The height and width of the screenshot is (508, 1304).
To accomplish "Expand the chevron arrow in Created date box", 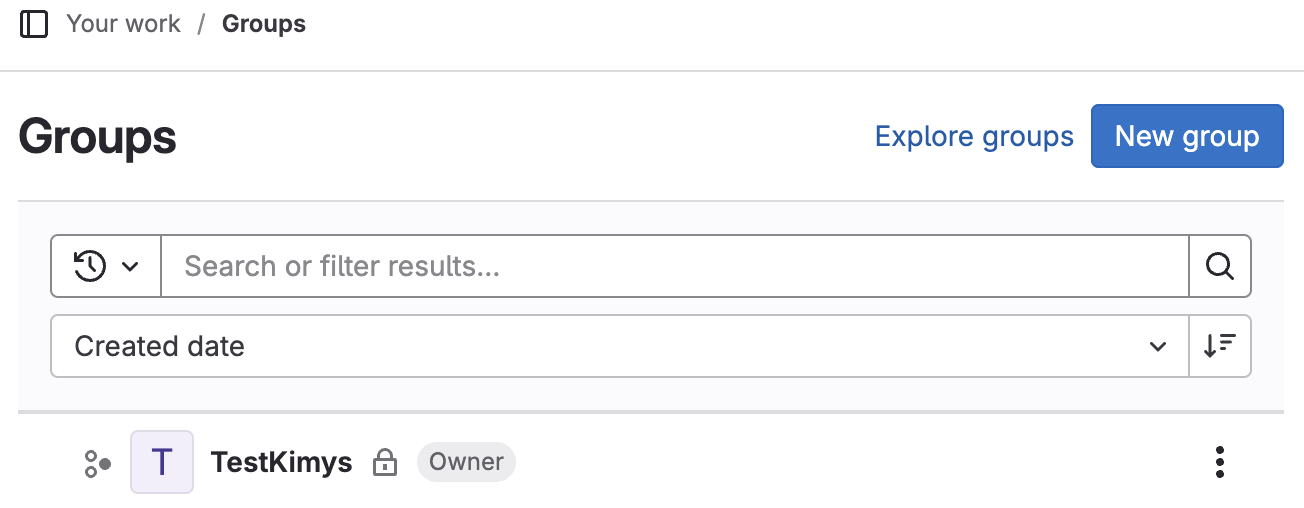I will click(x=1157, y=347).
